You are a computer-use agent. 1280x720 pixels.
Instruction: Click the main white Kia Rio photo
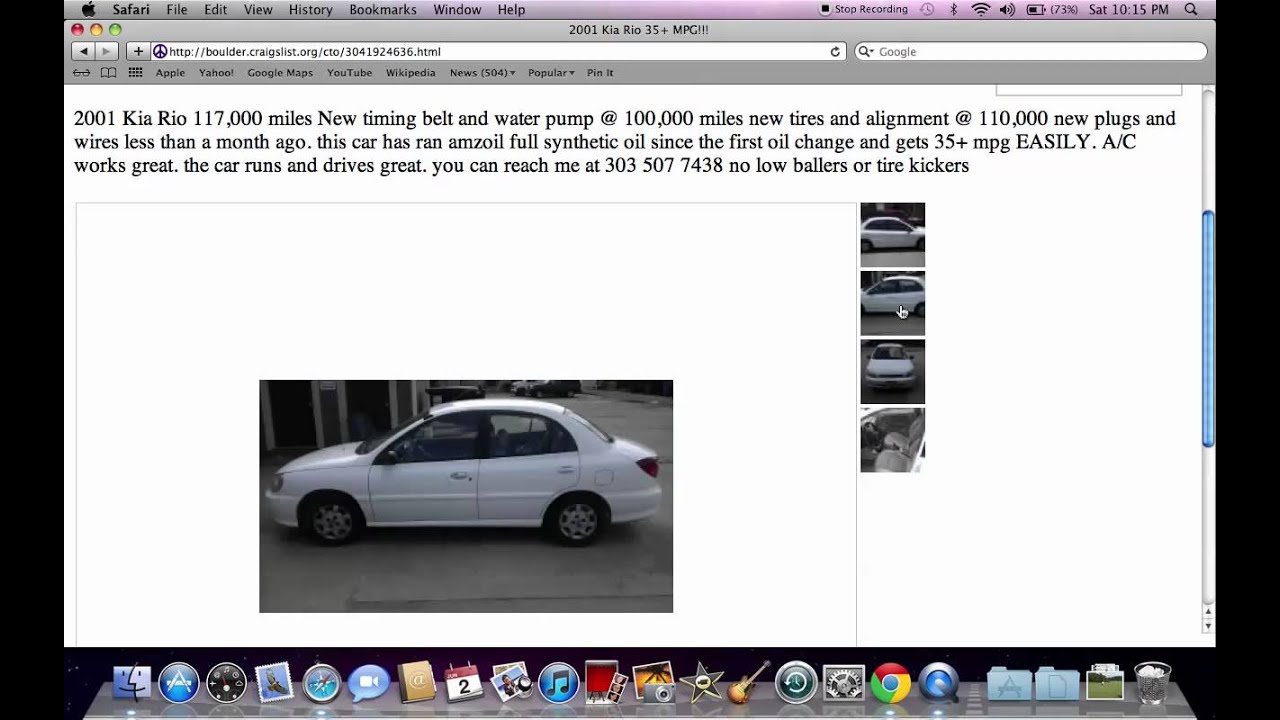coord(466,496)
